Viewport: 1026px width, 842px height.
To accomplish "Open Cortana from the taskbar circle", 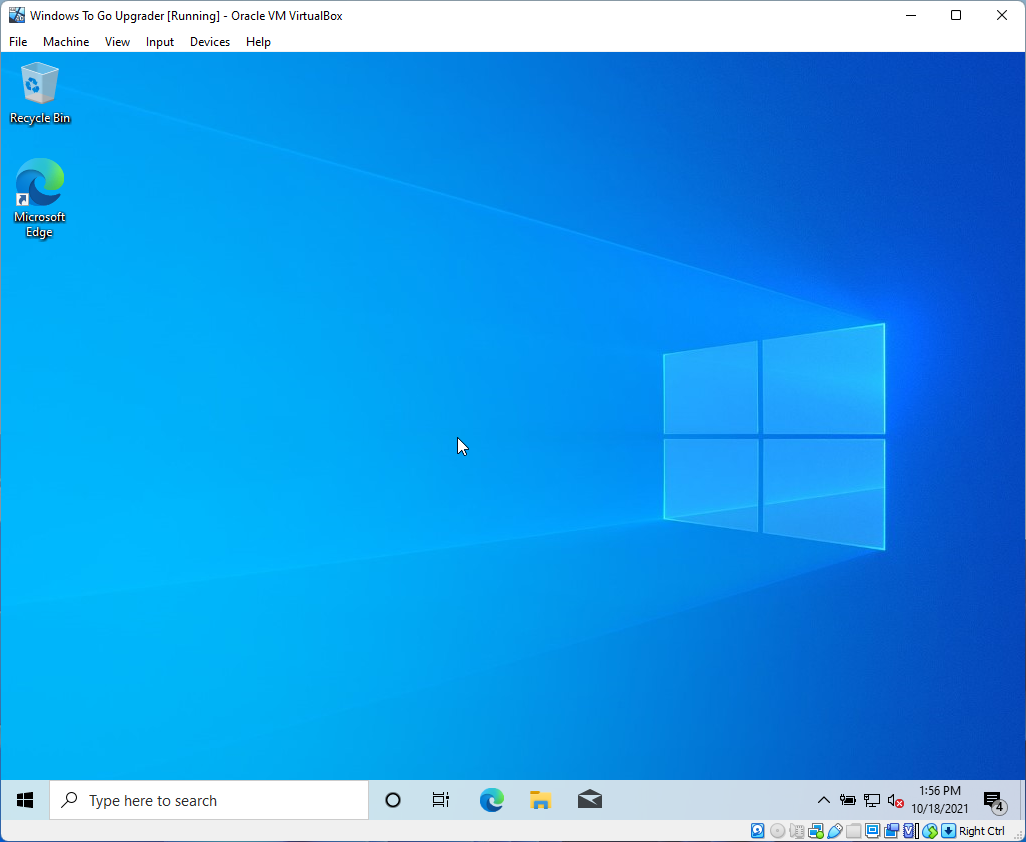I will point(393,800).
